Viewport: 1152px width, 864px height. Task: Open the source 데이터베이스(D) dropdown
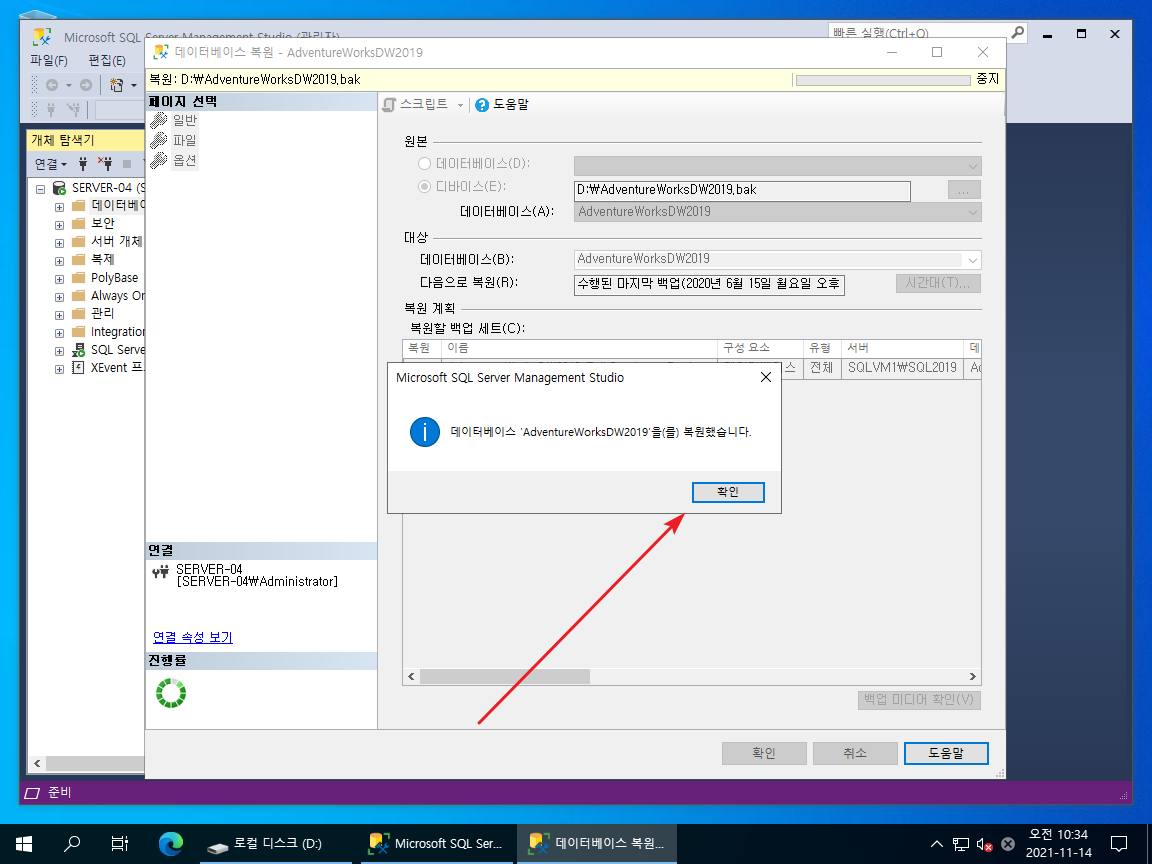[777, 165]
